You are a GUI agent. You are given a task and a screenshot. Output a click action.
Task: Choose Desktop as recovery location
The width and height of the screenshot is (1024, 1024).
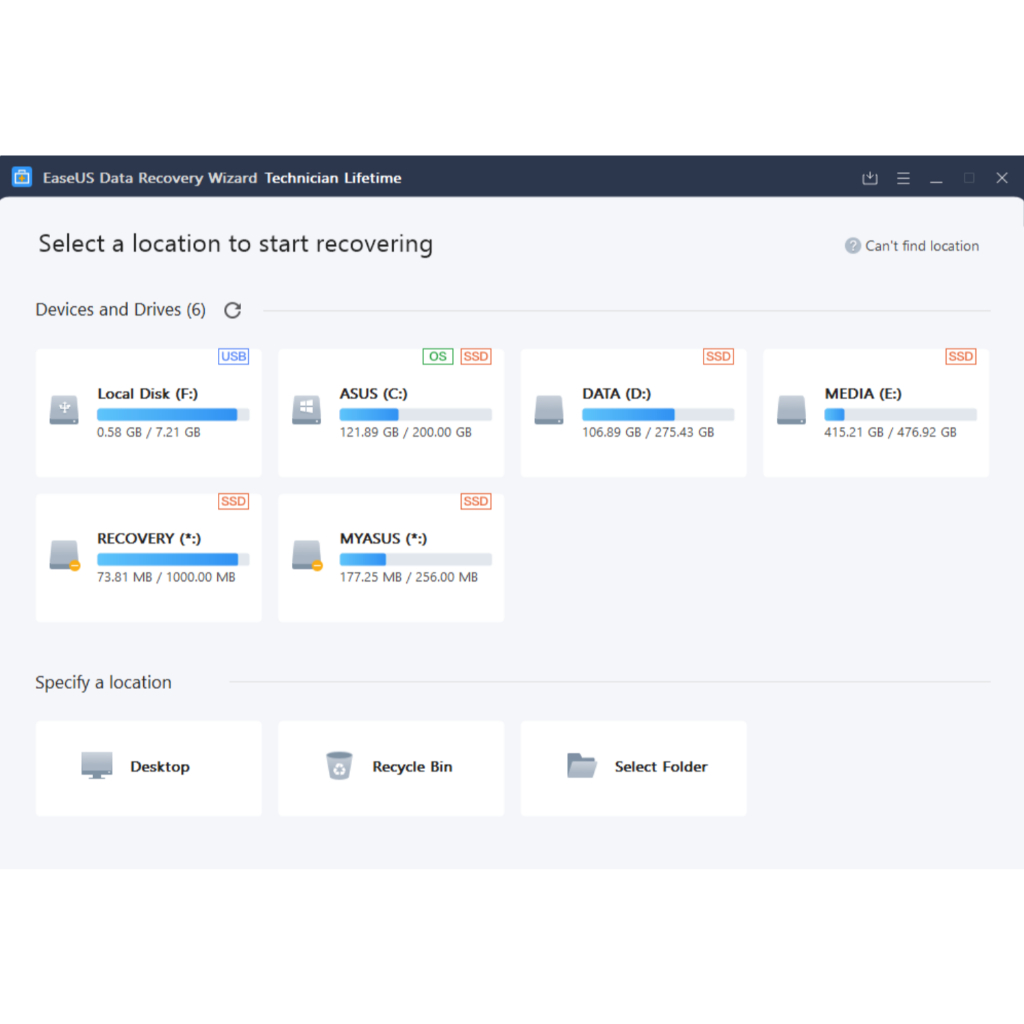tap(149, 768)
